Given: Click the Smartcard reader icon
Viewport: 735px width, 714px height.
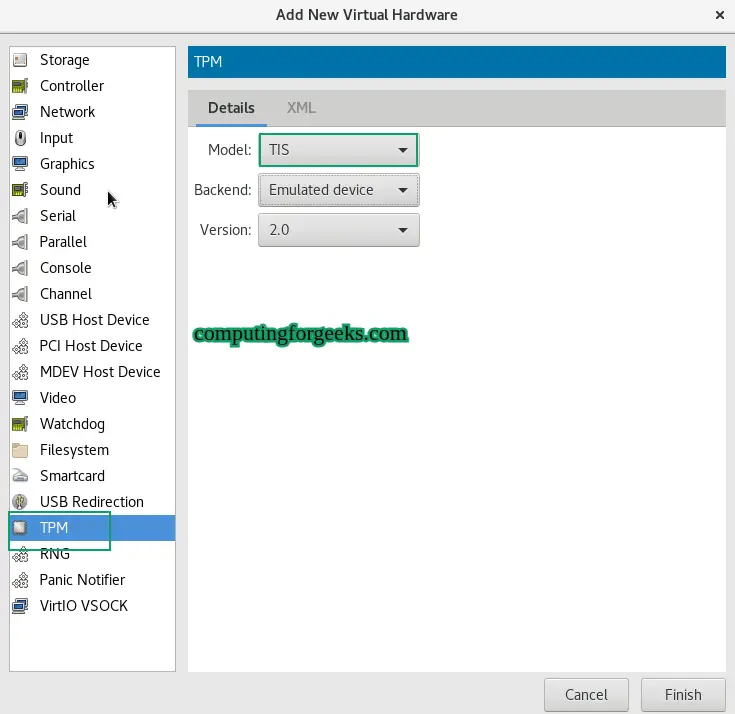Looking at the screenshot, I should pyautogui.click(x=20, y=476).
